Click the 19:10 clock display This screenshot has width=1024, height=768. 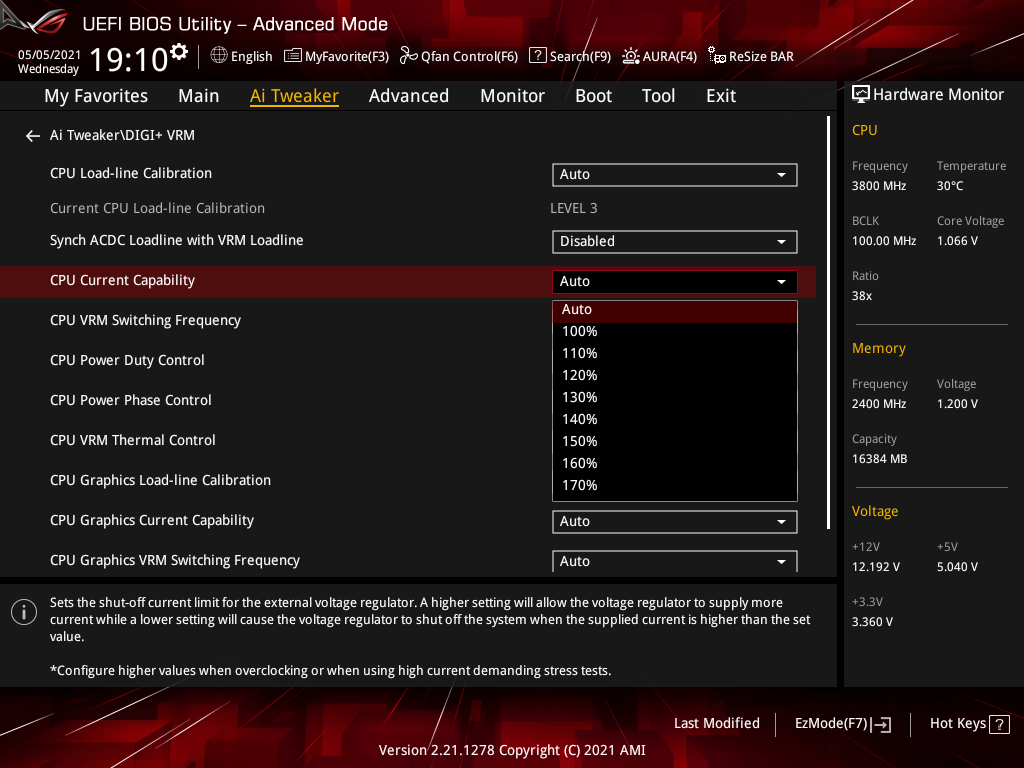(128, 59)
